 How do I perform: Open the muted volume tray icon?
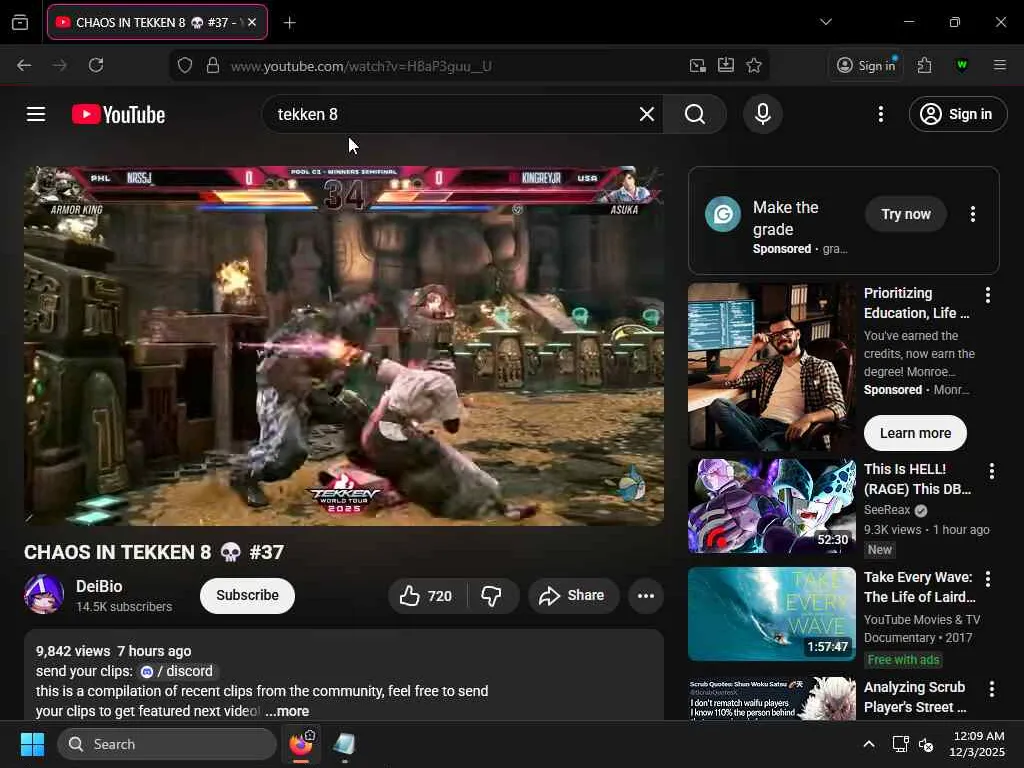pos(926,744)
